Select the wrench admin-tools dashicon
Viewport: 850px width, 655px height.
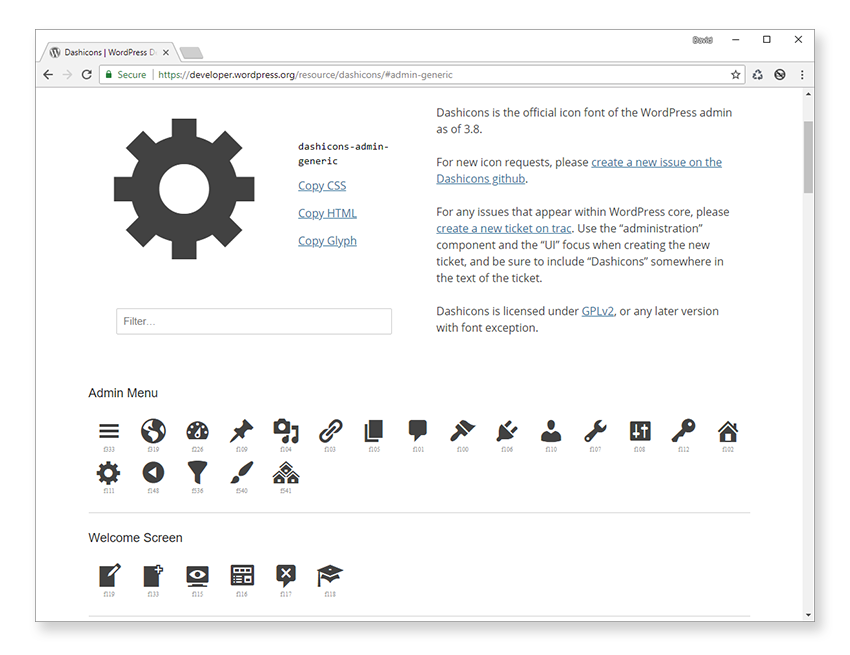pos(595,431)
